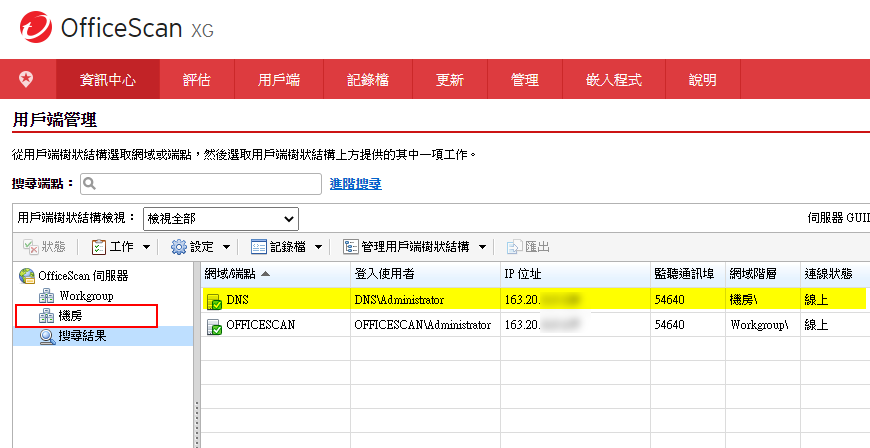This screenshot has height=448, width=870.
Task: Open the 用戶端 menu
Action: (x=279, y=79)
